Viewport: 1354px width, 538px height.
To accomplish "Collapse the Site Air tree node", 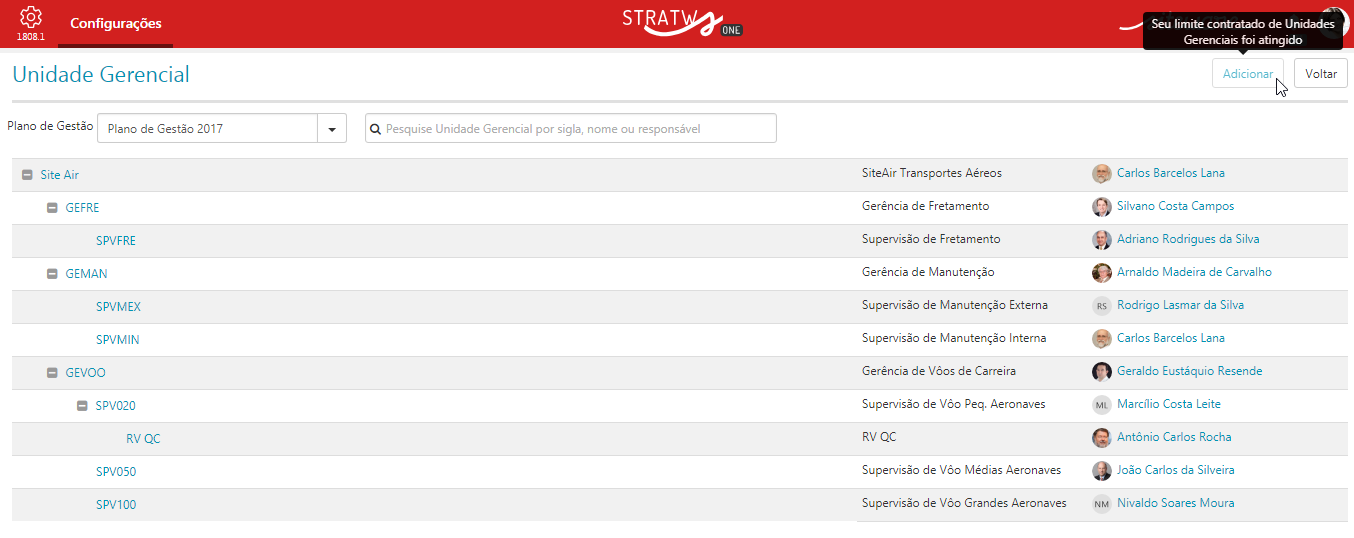I will point(27,175).
